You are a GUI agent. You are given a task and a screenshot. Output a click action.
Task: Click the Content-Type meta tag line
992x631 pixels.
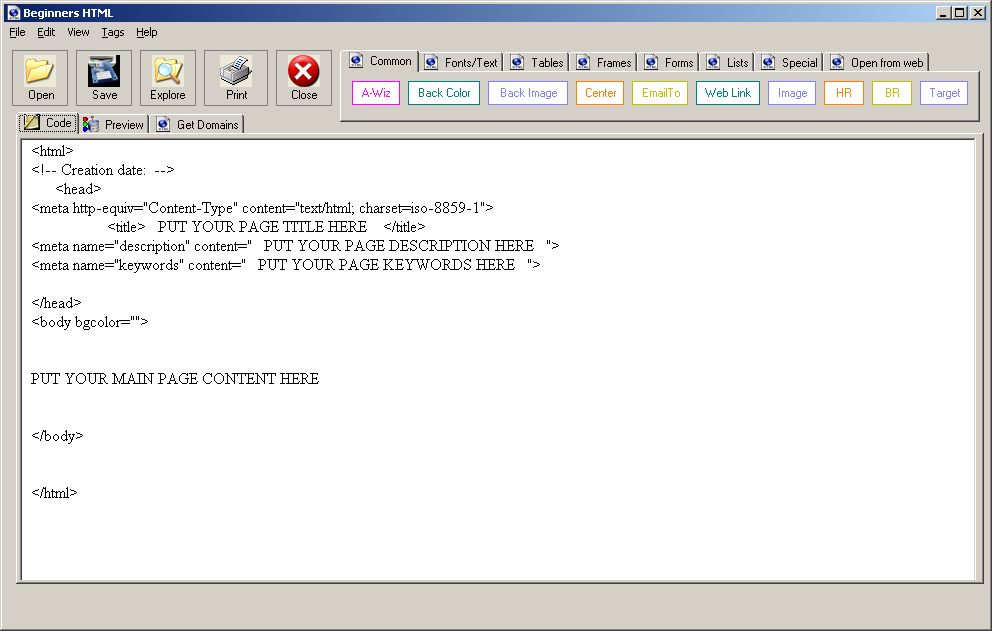point(262,208)
